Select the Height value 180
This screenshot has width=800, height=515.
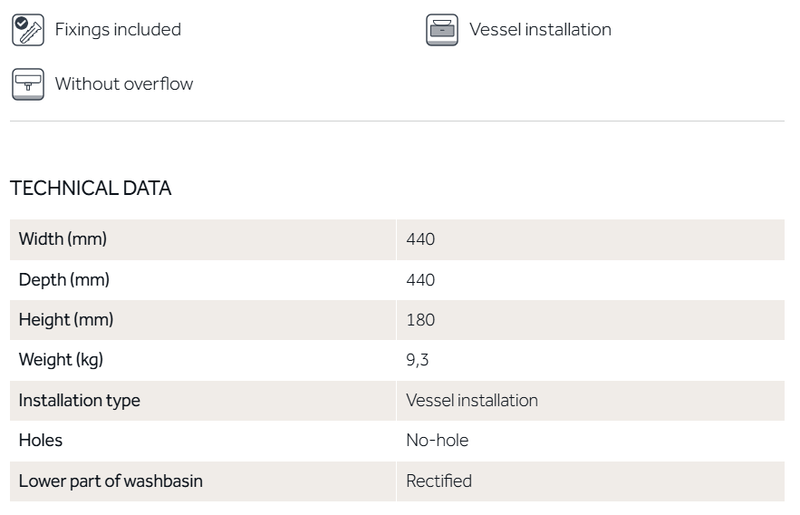(x=421, y=320)
